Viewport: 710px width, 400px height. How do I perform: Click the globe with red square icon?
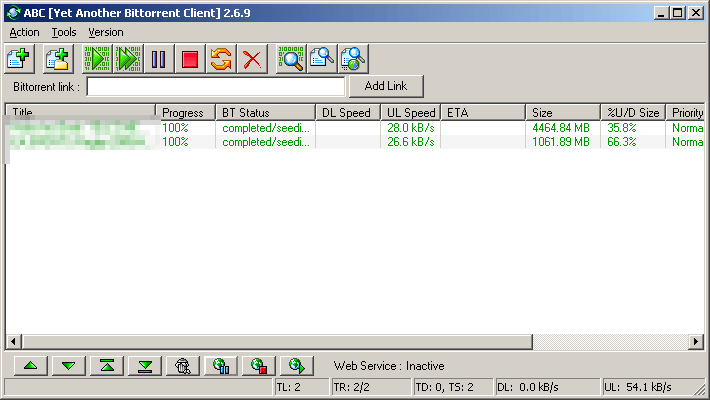[257, 366]
